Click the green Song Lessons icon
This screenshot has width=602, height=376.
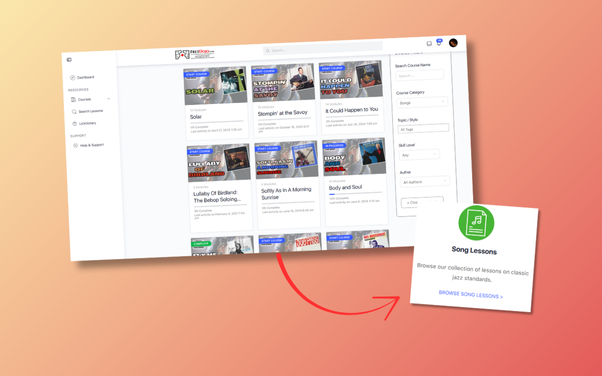pos(476,223)
